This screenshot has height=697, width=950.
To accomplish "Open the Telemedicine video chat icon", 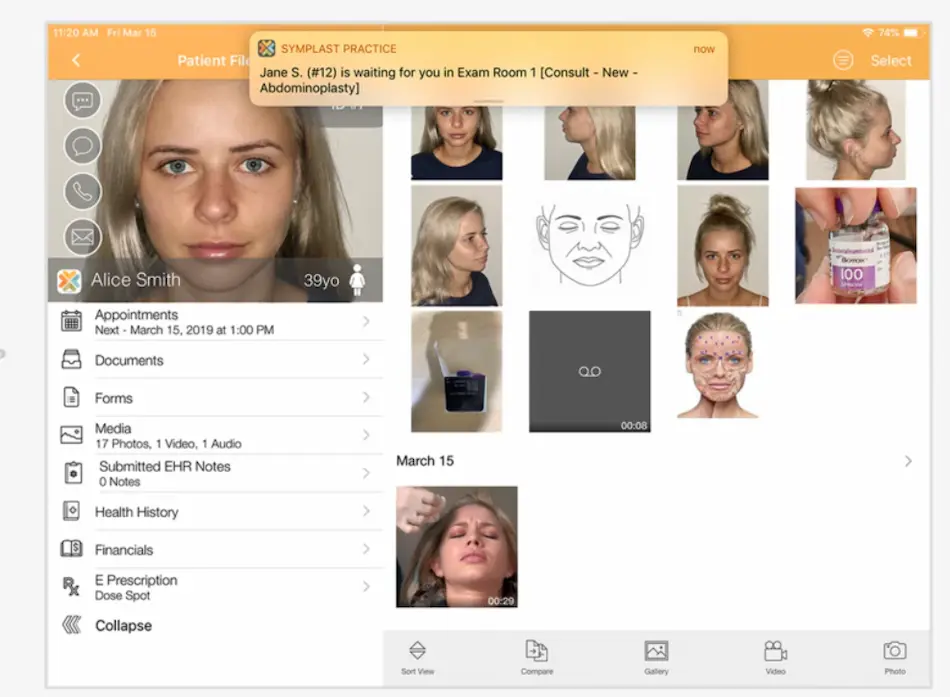I will click(x=81, y=100).
